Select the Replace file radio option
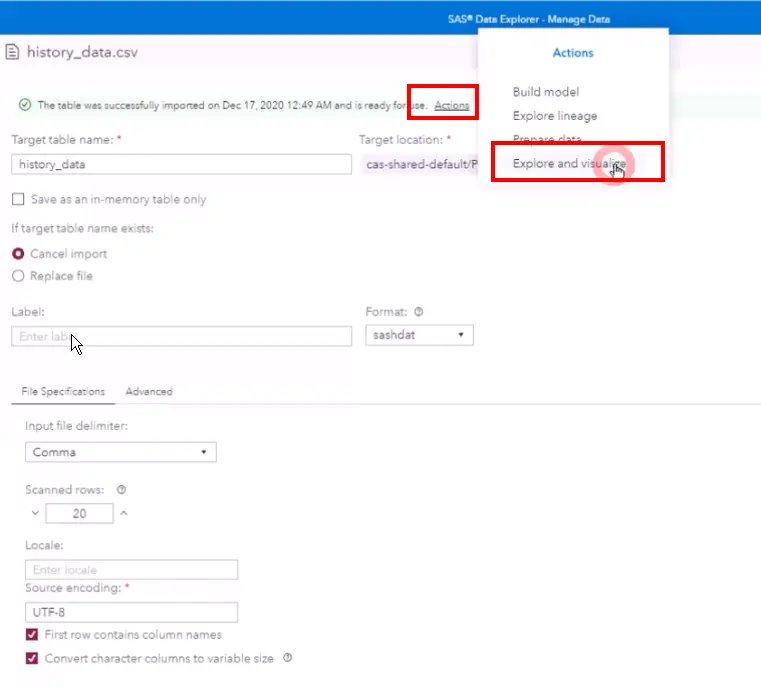The image size is (761, 687). click(18, 276)
